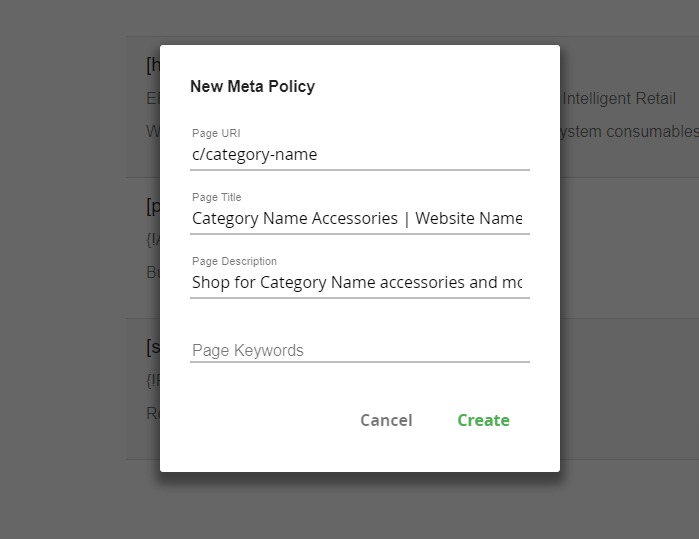699x539 pixels.
Task: Create the new meta policy
Action: (483, 420)
